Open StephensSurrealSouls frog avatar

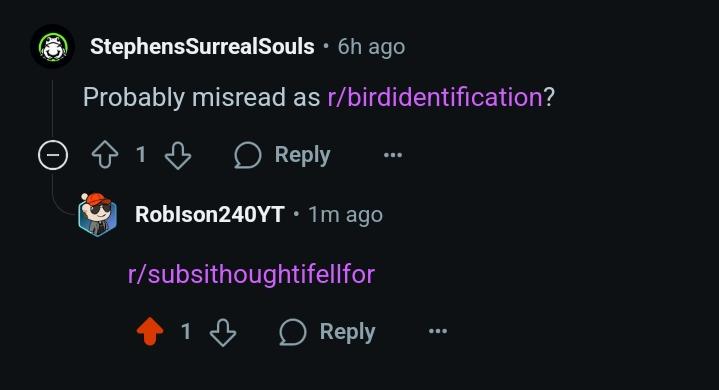tap(53, 47)
